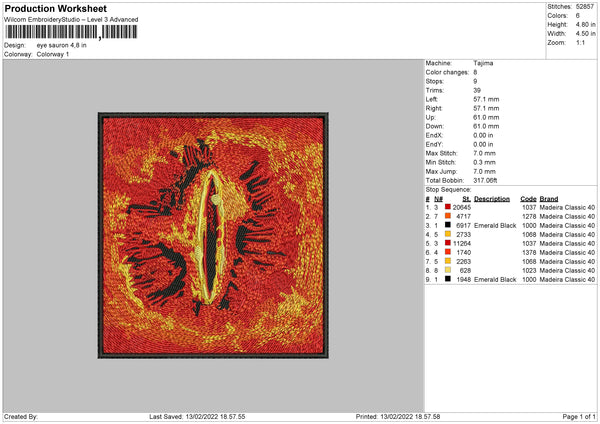The image size is (600, 424).
Task: Click the Zoom value '1:1'
Action: pos(580,43)
